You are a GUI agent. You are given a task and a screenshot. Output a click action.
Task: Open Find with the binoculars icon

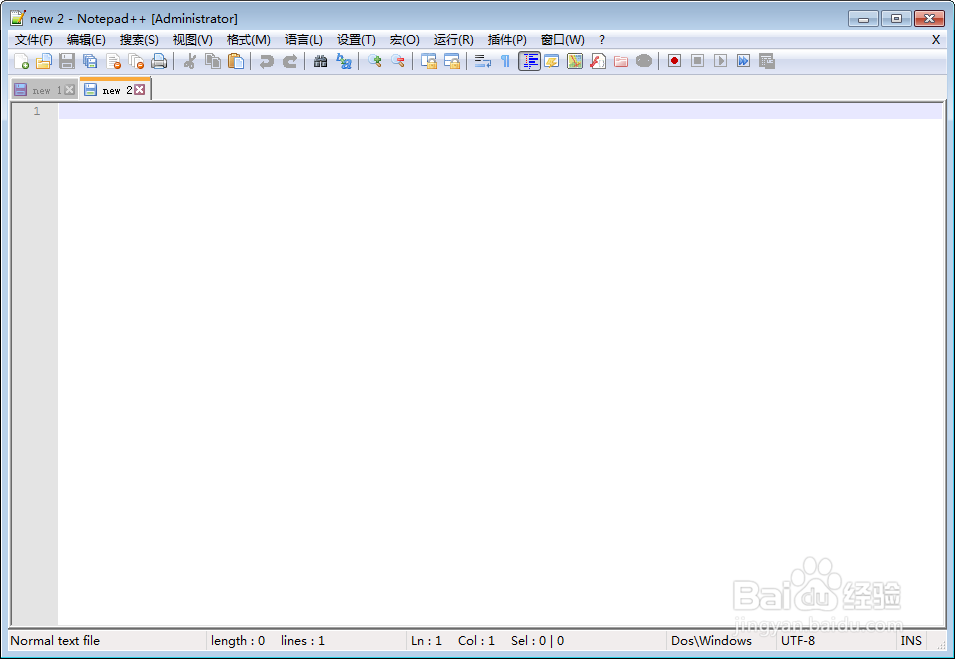click(320, 61)
